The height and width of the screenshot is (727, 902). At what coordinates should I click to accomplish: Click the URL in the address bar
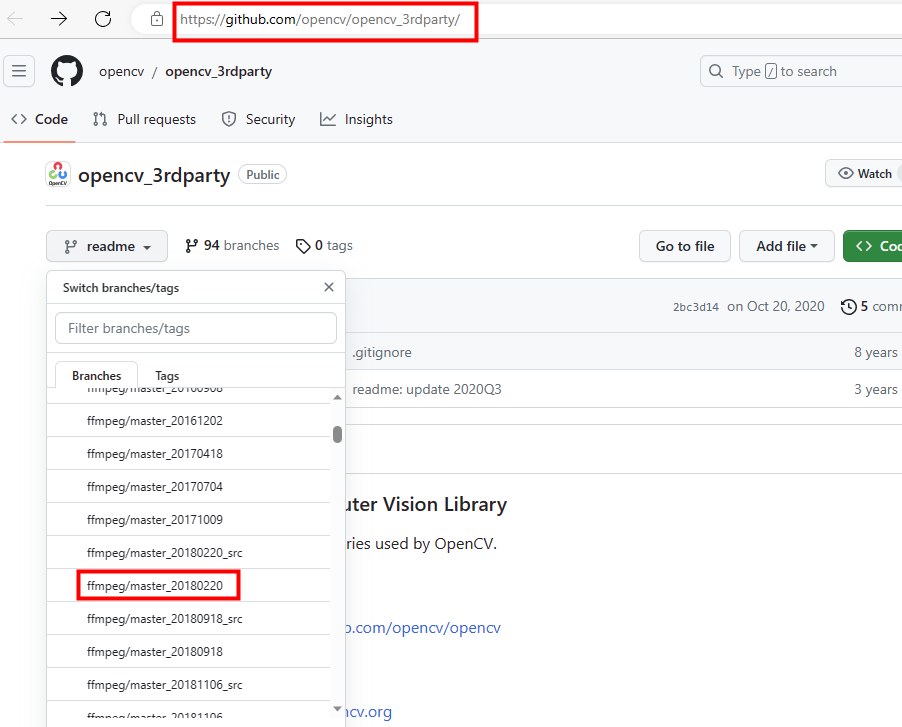pos(320,20)
